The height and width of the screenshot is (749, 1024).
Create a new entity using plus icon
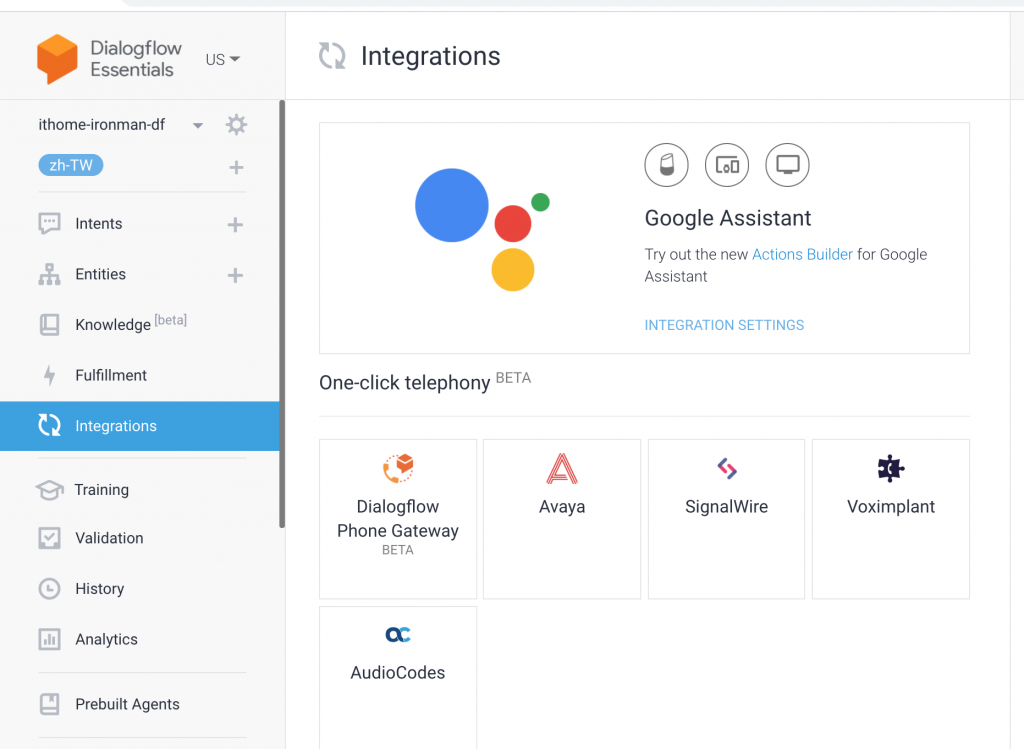click(x=235, y=275)
